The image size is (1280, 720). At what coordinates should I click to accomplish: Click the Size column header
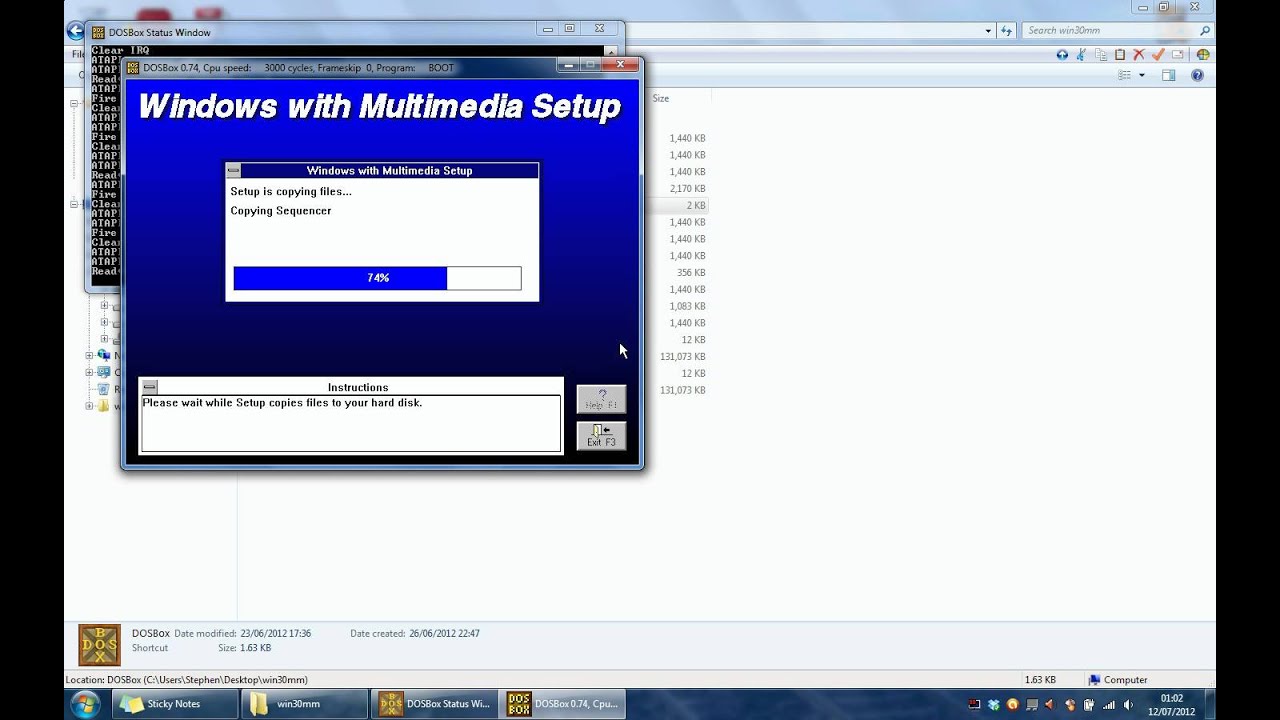point(661,98)
